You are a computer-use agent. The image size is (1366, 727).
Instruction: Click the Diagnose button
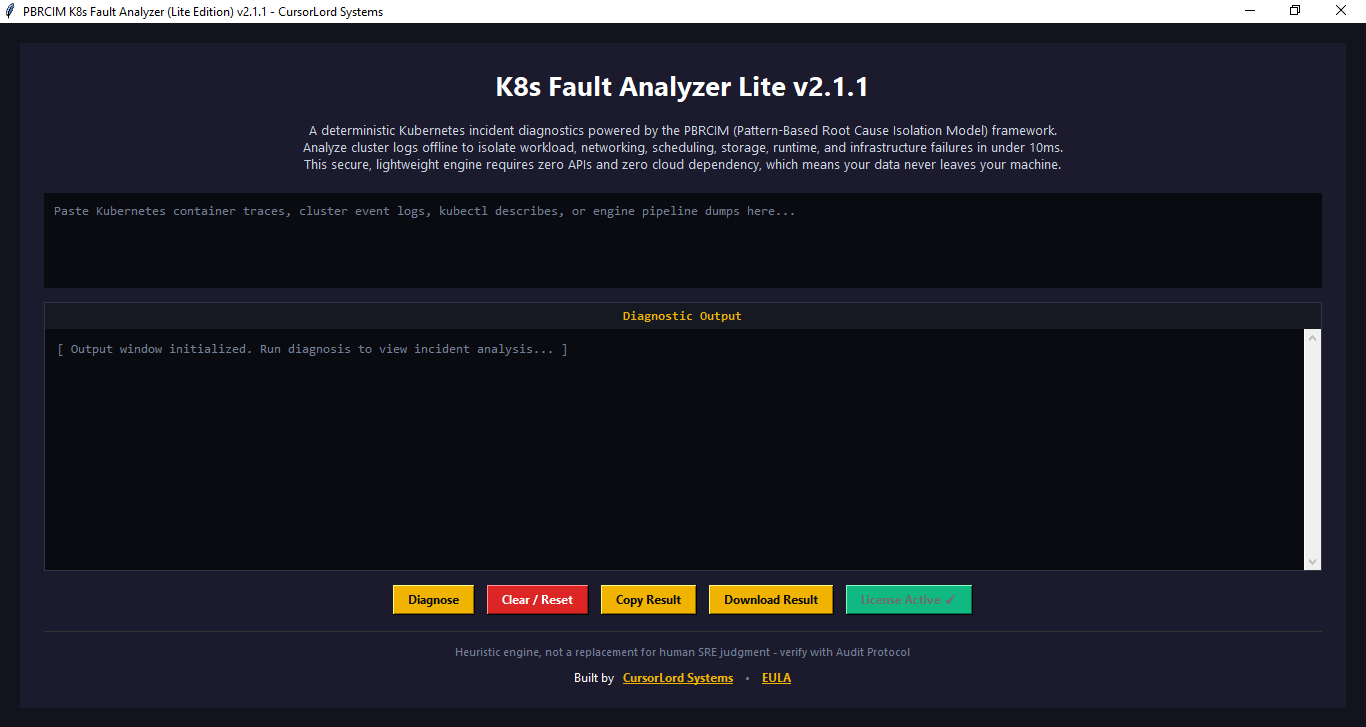tap(433, 600)
